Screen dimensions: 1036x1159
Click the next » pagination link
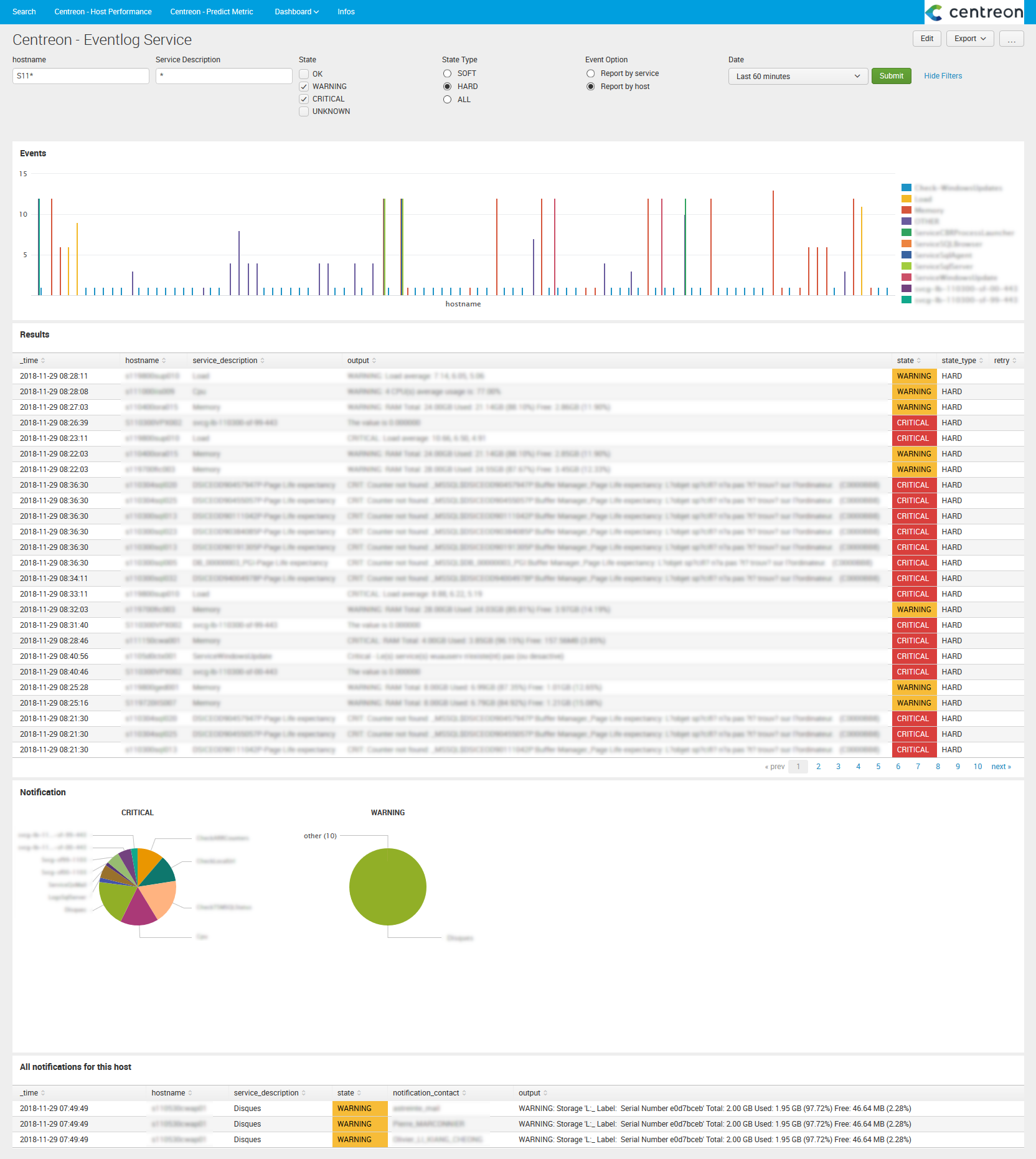pyautogui.click(x=1001, y=767)
